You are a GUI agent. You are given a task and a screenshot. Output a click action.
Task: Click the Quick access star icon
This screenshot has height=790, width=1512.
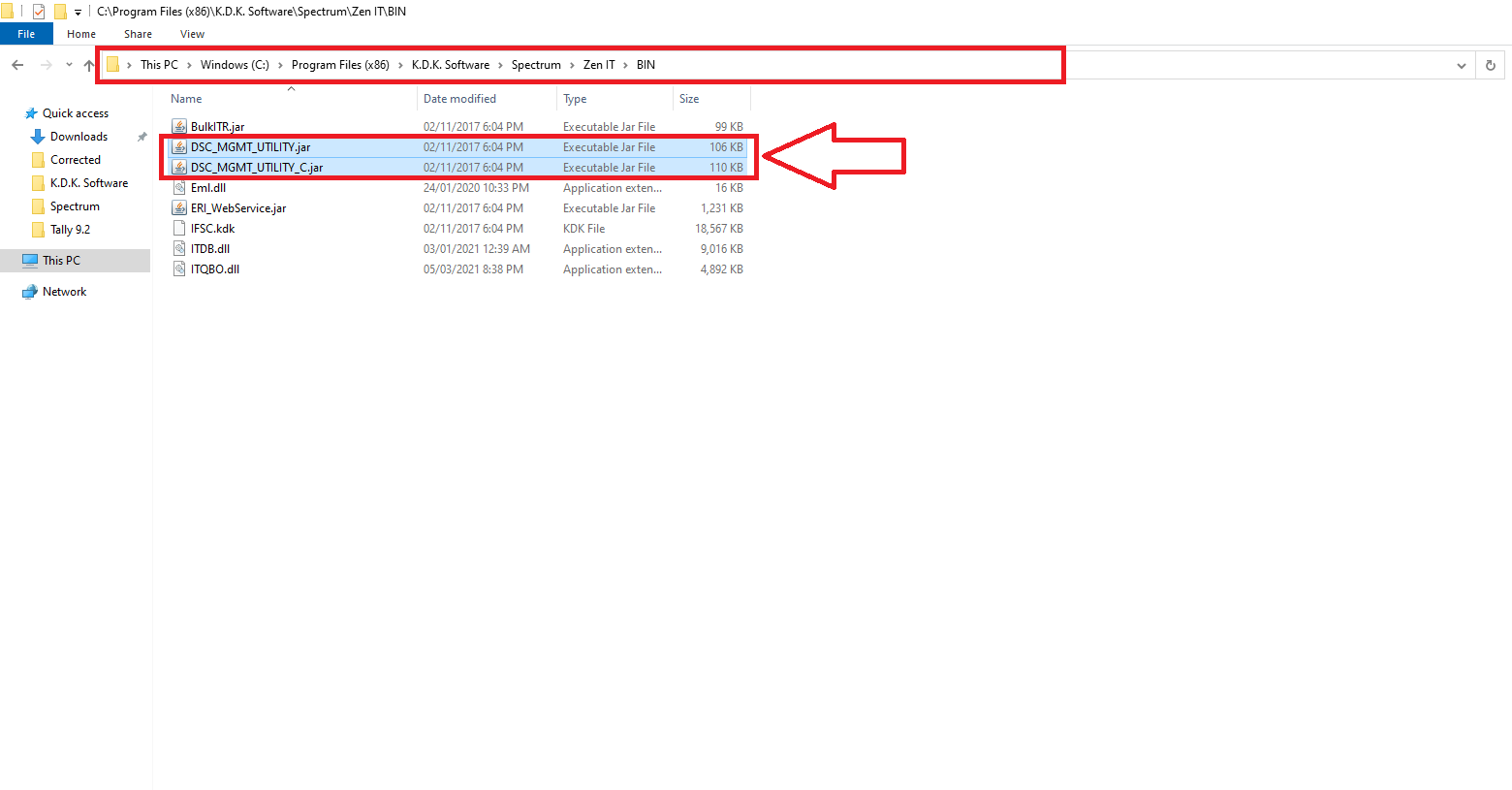pyautogui.click(x=31, y=113)
